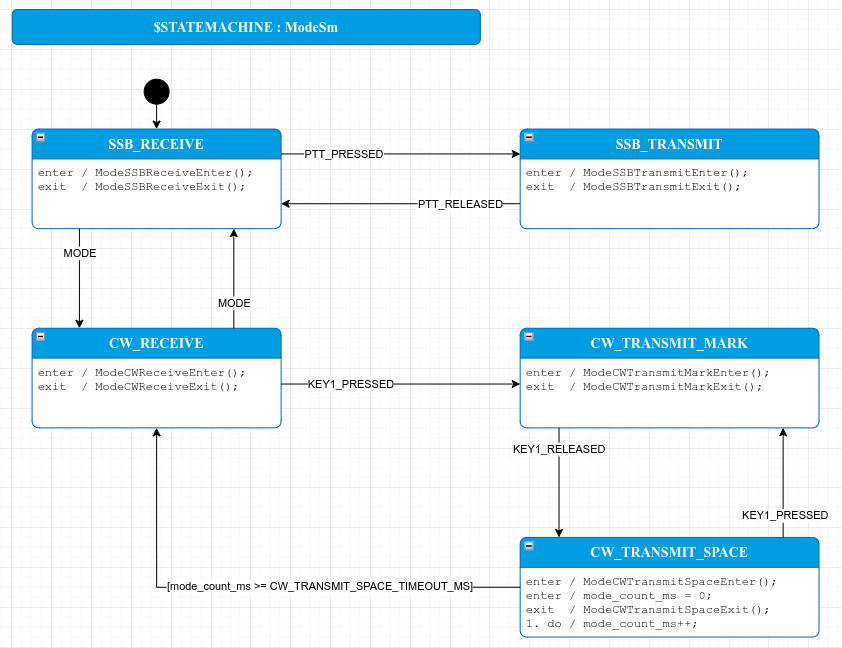This screenshot has width=842, height=648.
Task: Click the SSB_TRANSMIT state title bar
Action: pos(668,144)
